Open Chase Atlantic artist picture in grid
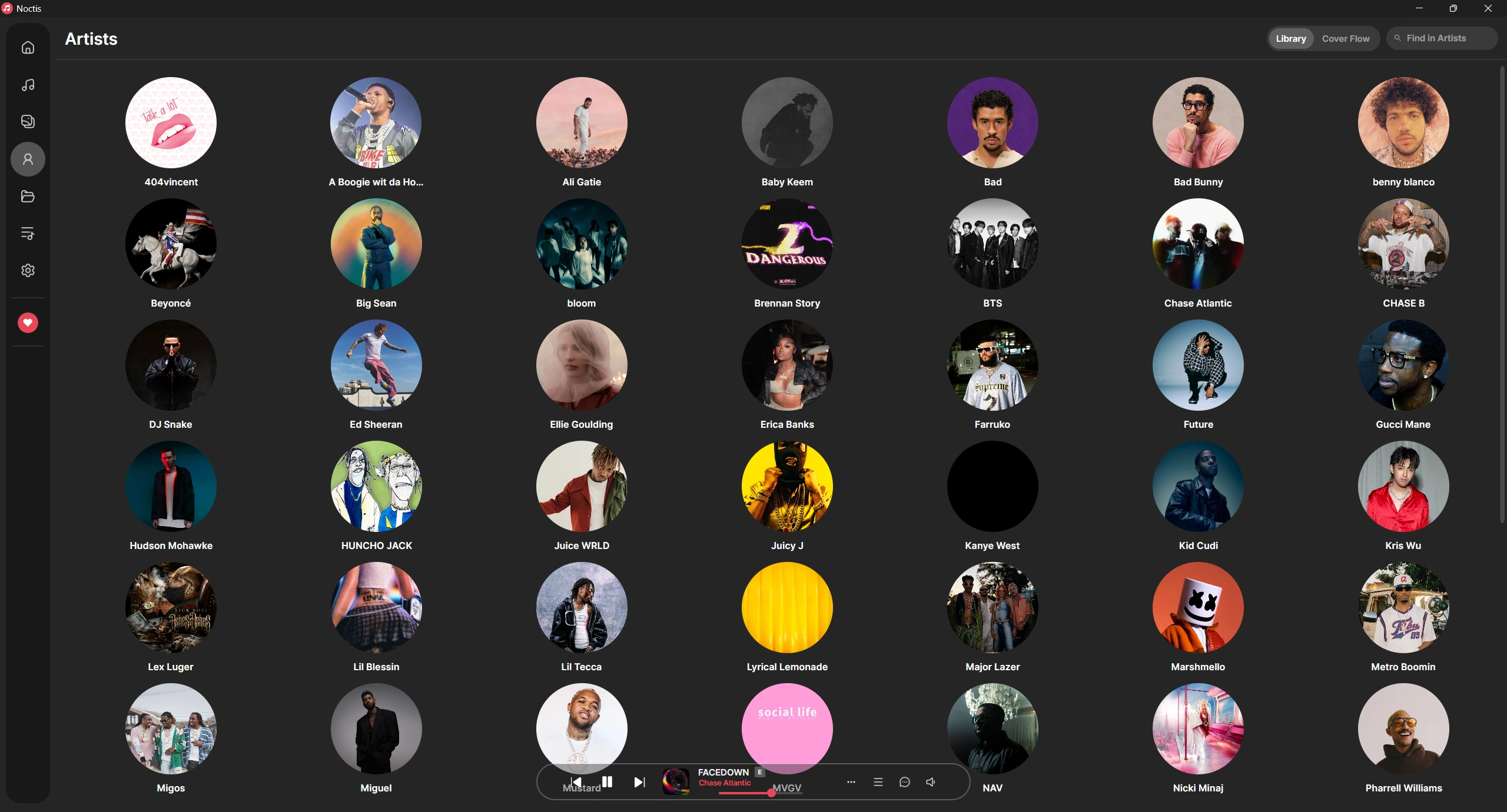 point(1198,244)
